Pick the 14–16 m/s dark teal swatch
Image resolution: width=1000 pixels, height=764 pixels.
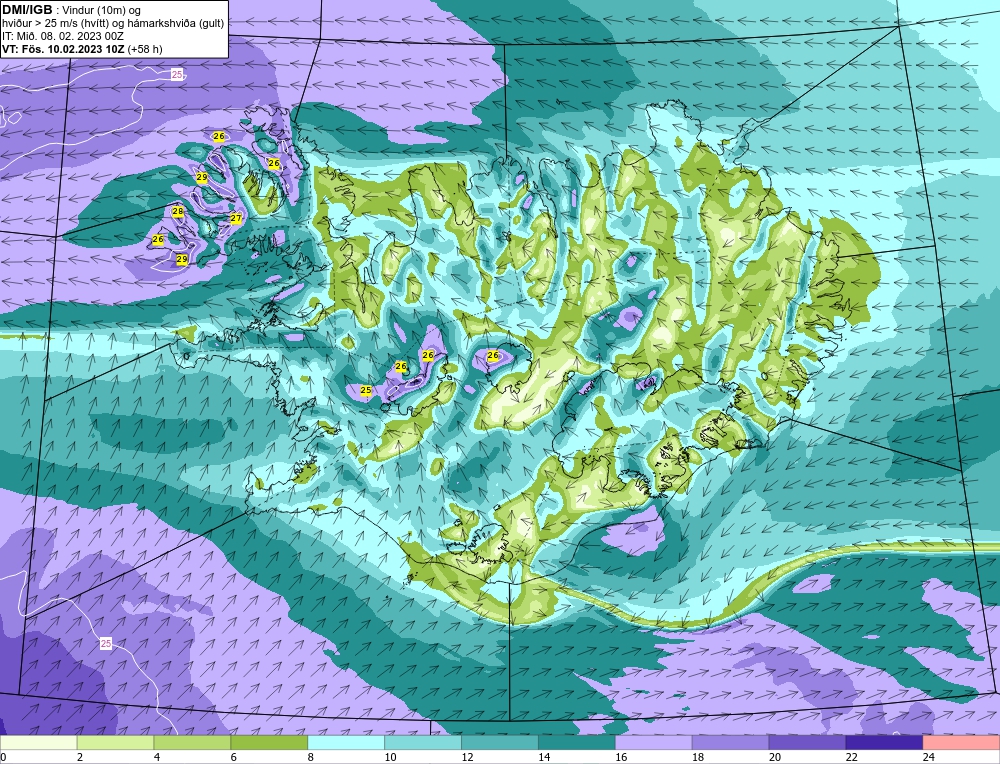coord(577,743)
